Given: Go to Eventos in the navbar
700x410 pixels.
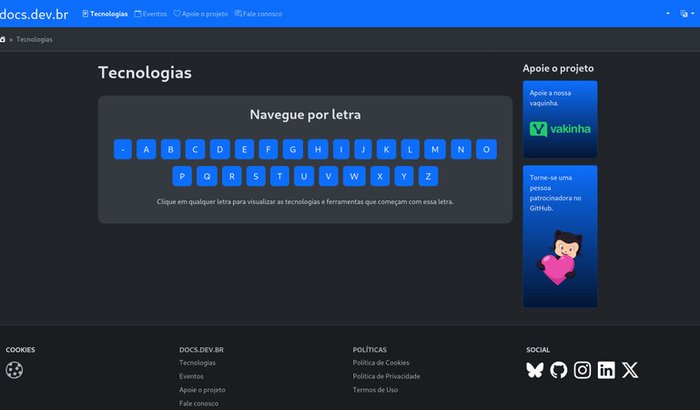Looking at the screenshot, I should pos(151,14).
